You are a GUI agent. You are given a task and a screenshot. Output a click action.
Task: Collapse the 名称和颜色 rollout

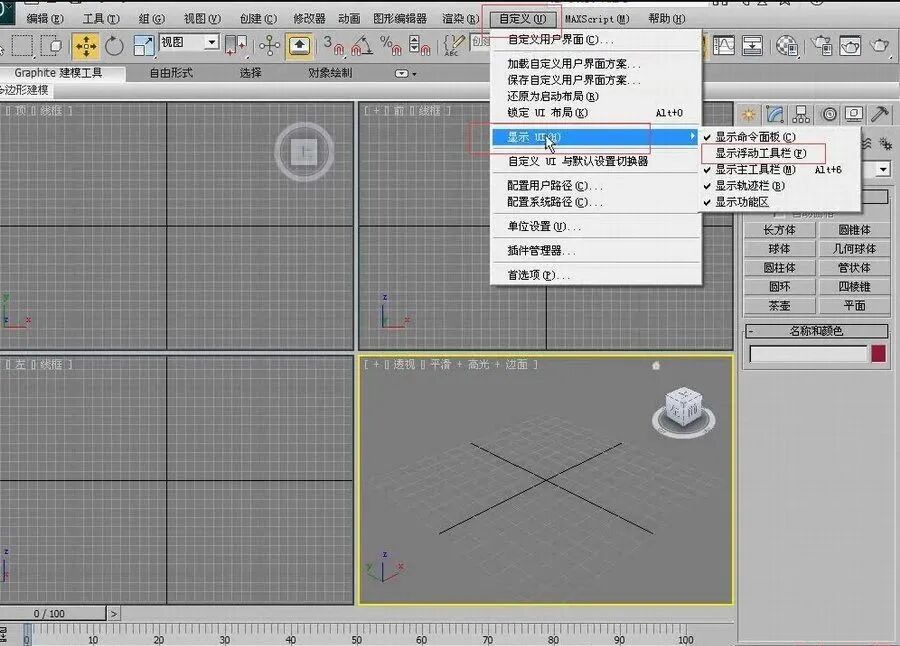point(816,331)
